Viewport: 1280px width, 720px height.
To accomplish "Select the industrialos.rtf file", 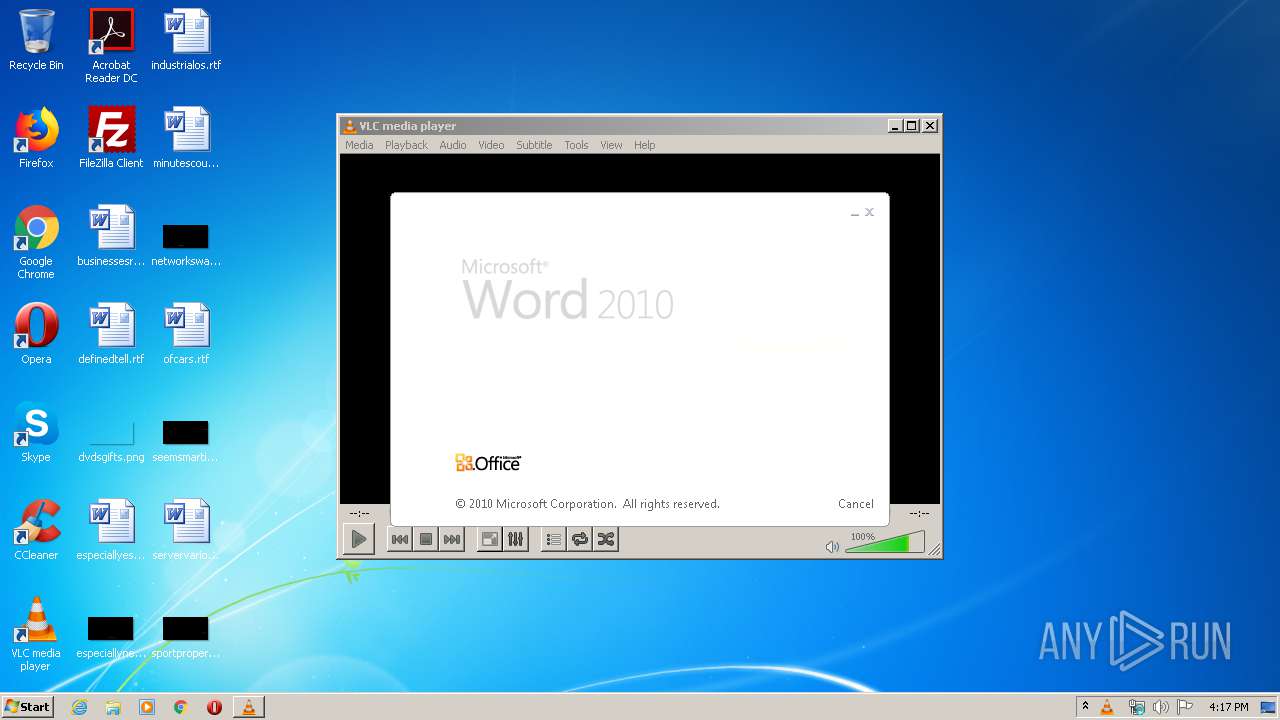I will click(x=186, y=40).
